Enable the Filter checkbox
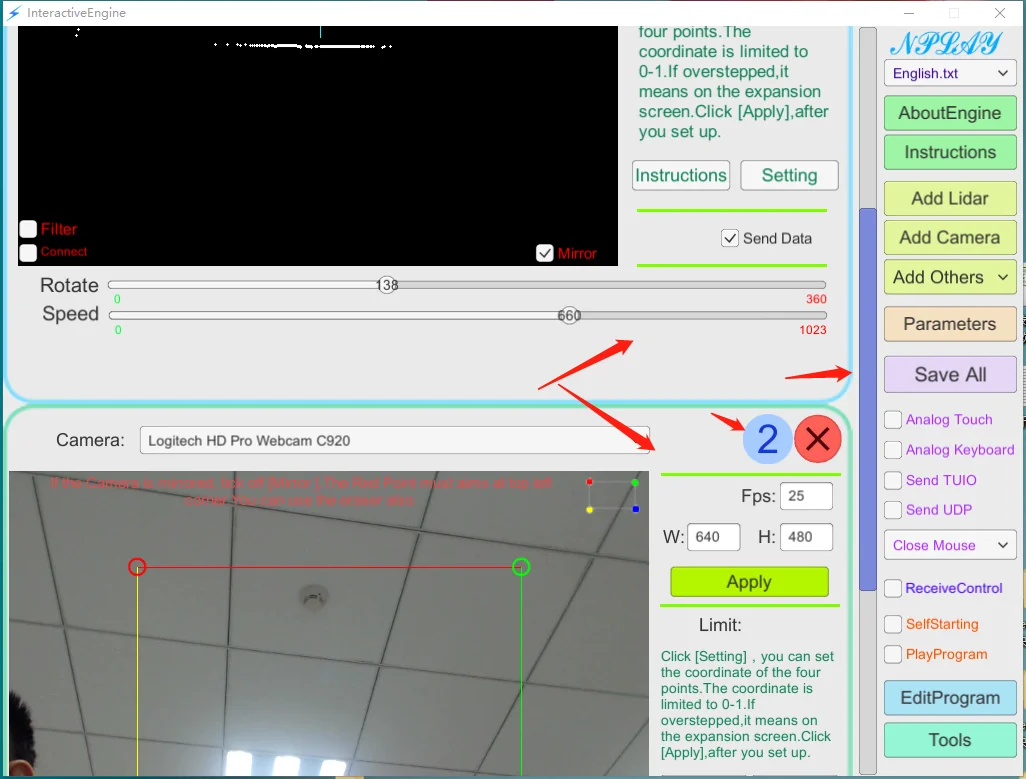The height and width of the screenshot is (779, 1026). [28, 229]
